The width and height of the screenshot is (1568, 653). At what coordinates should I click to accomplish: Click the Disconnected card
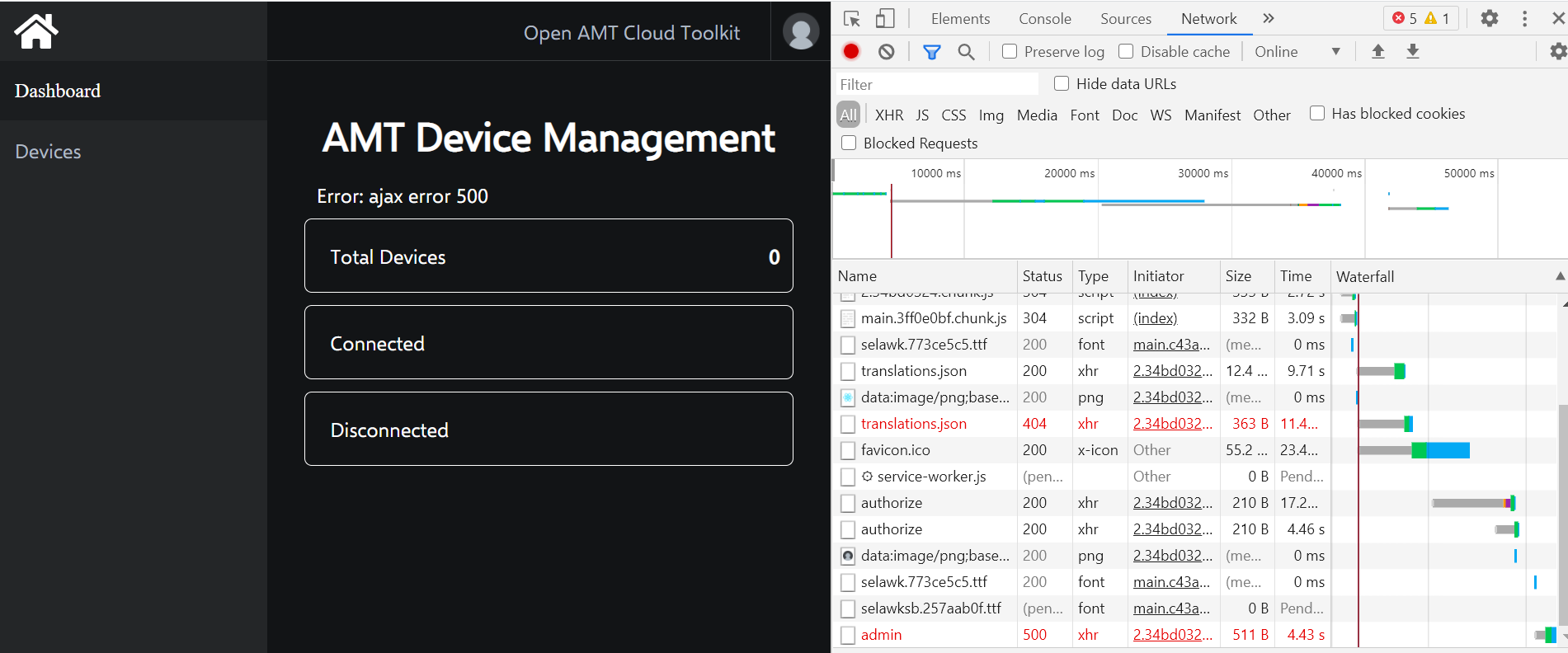[549, 429]
